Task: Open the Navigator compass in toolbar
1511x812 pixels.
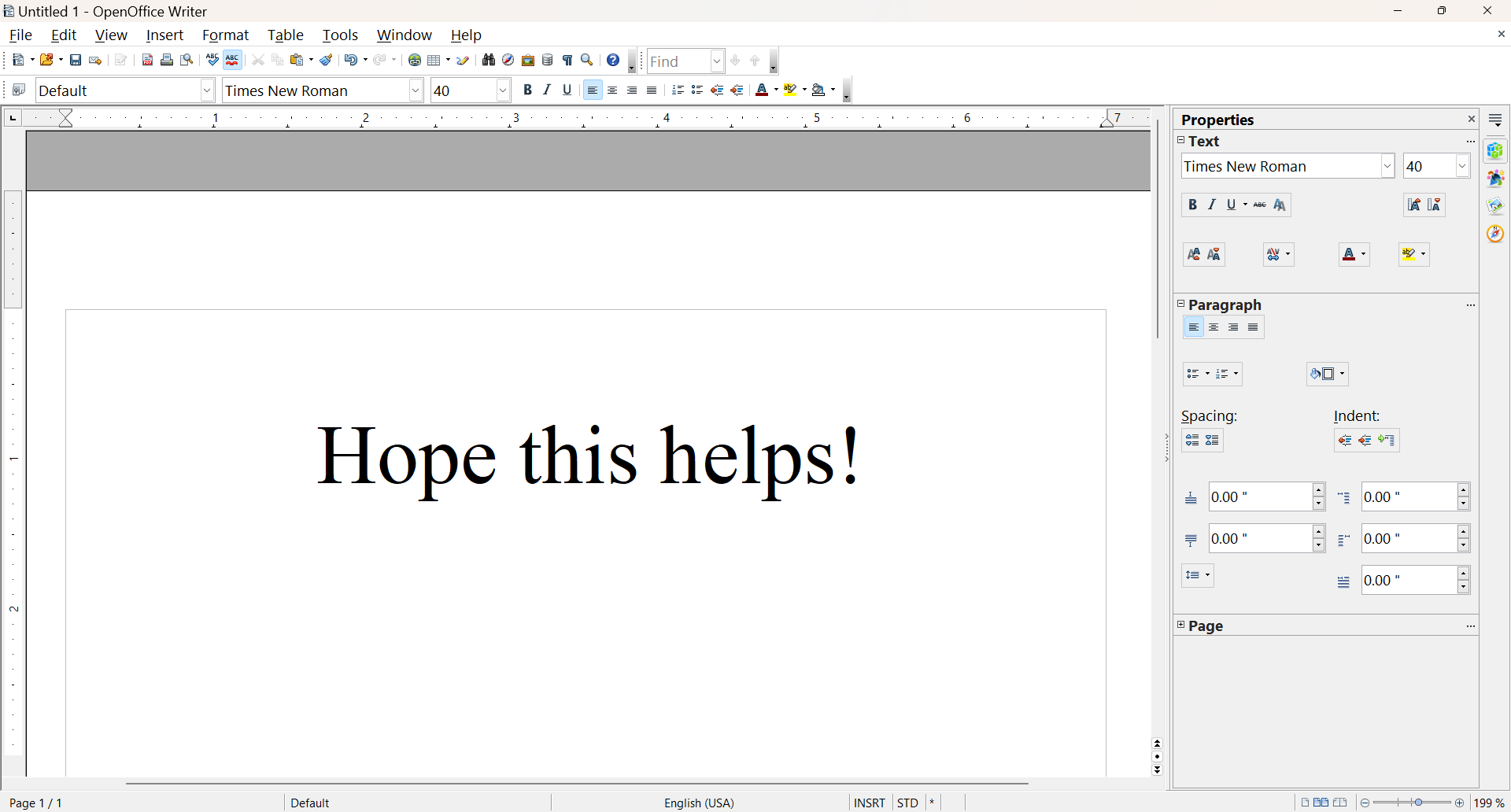Action: click(x=508, y=61)
